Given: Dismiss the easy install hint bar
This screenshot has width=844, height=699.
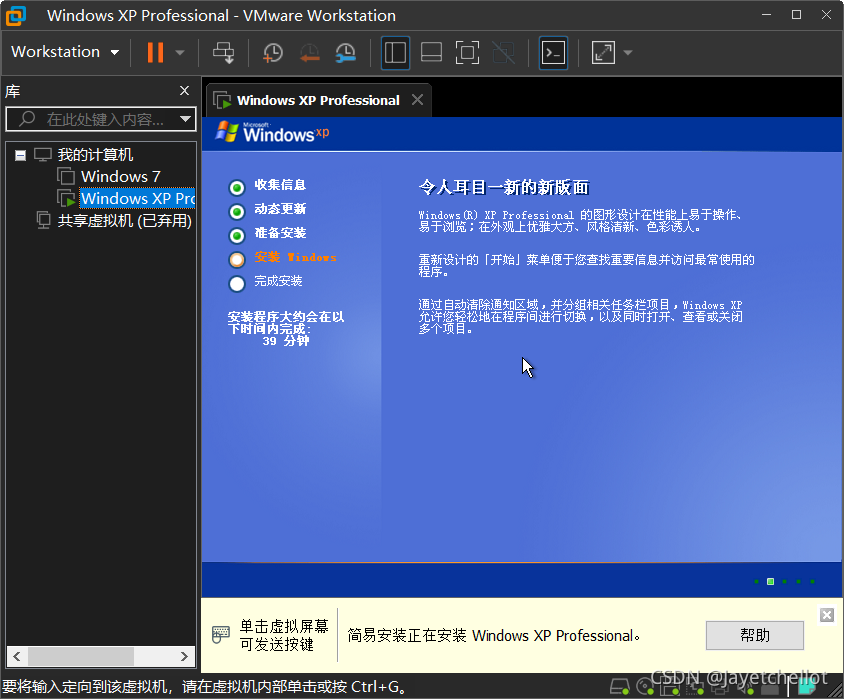Looking at the screenshot, I should click(827, 615).
